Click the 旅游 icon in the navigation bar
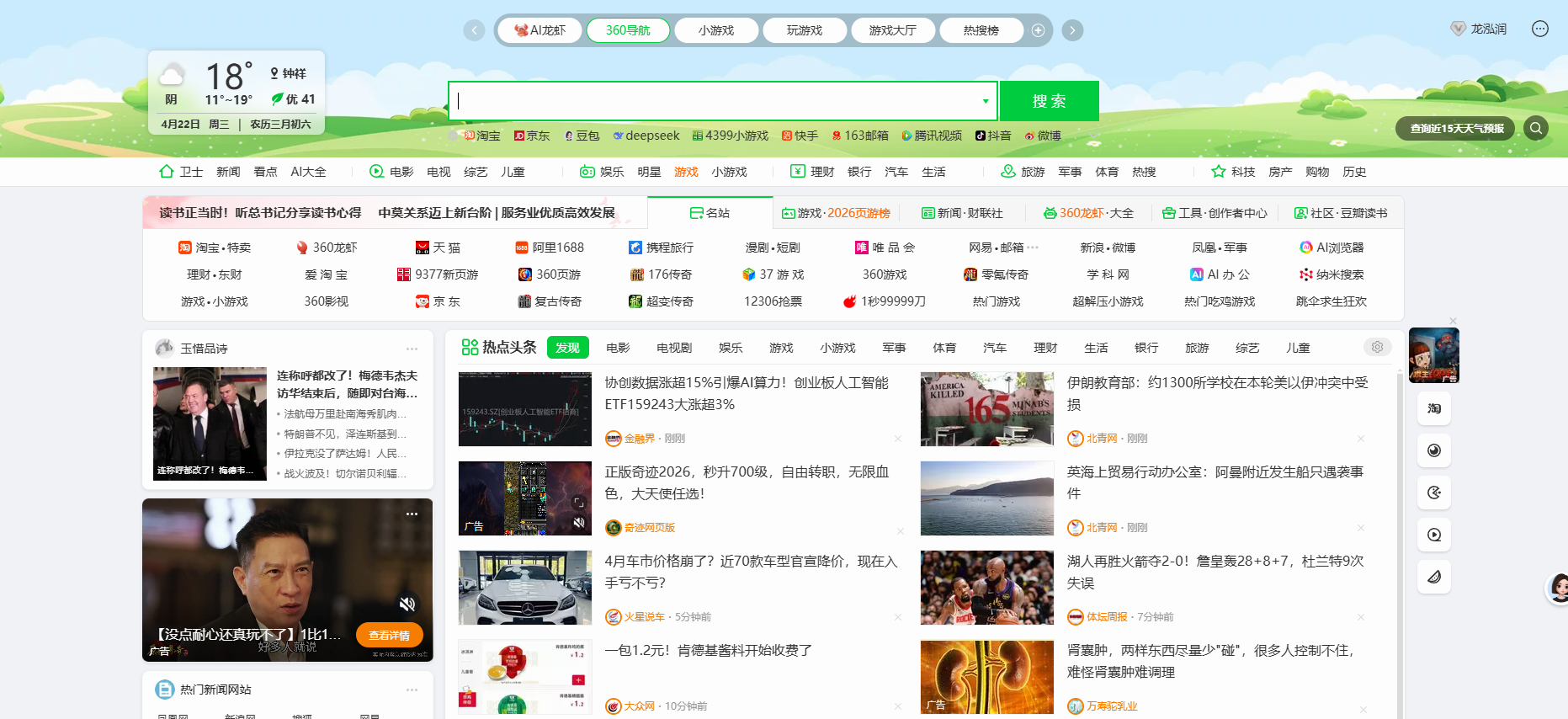Screen dimensions: 1568x719 click(x=1008, y=172)
